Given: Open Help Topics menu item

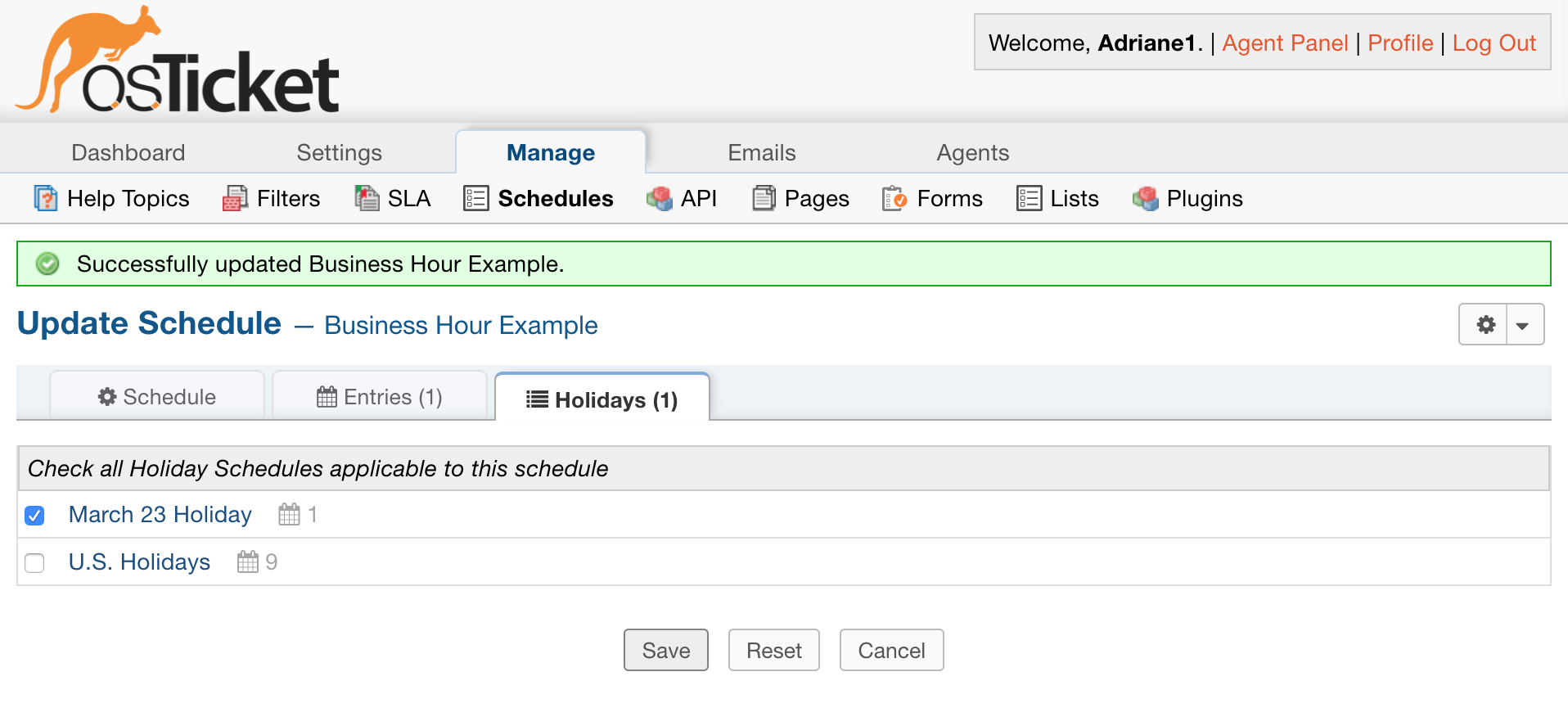Looking at the screenshot, I should pyautogui.click(x=111, y=198).
